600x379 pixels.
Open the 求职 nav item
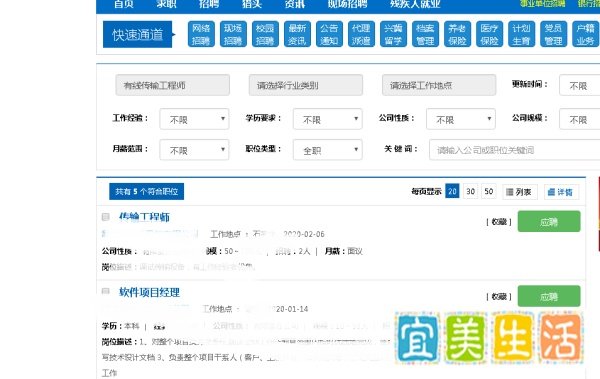point(166,4)
